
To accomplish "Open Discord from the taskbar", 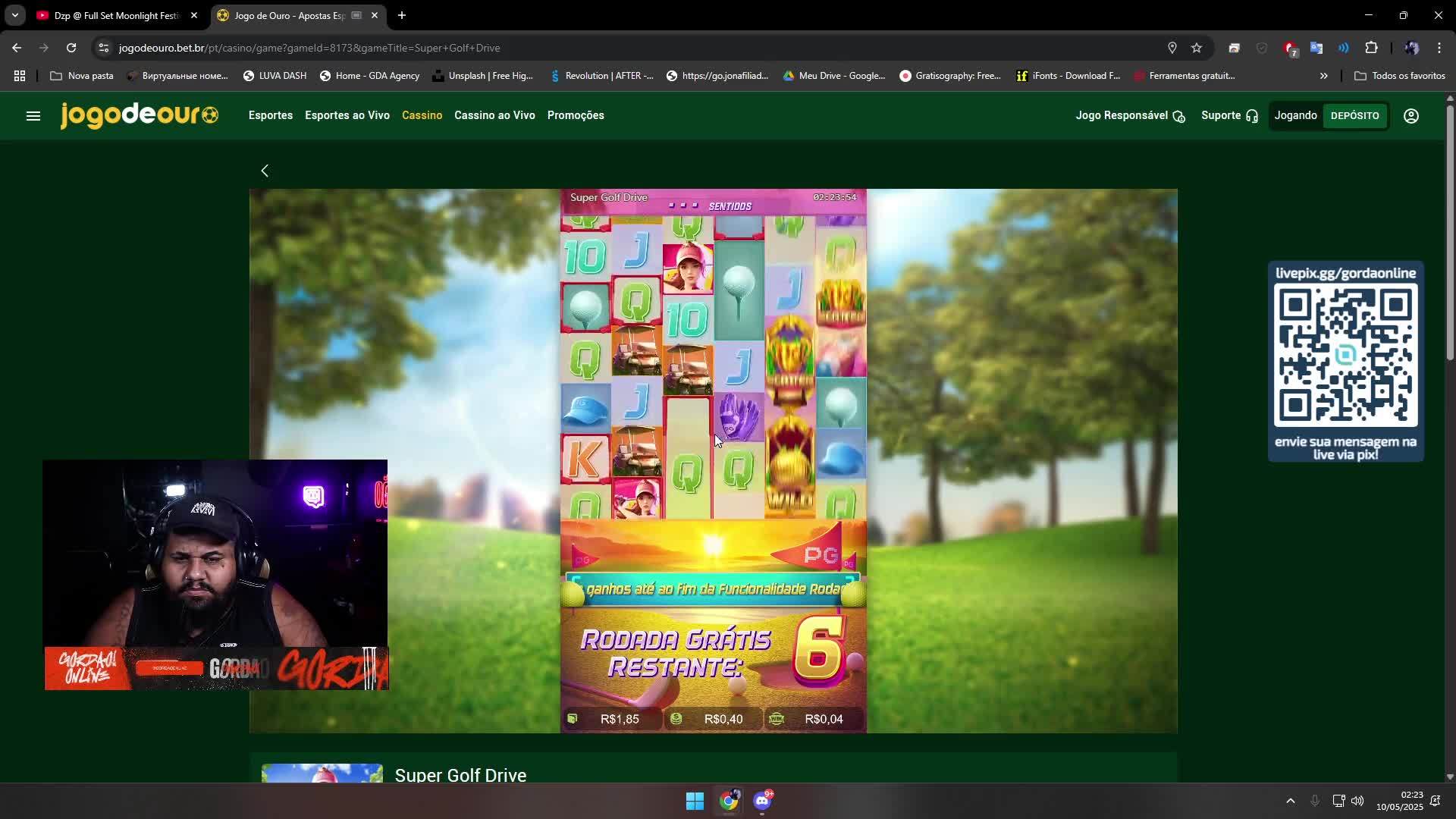I will [763, 801].
